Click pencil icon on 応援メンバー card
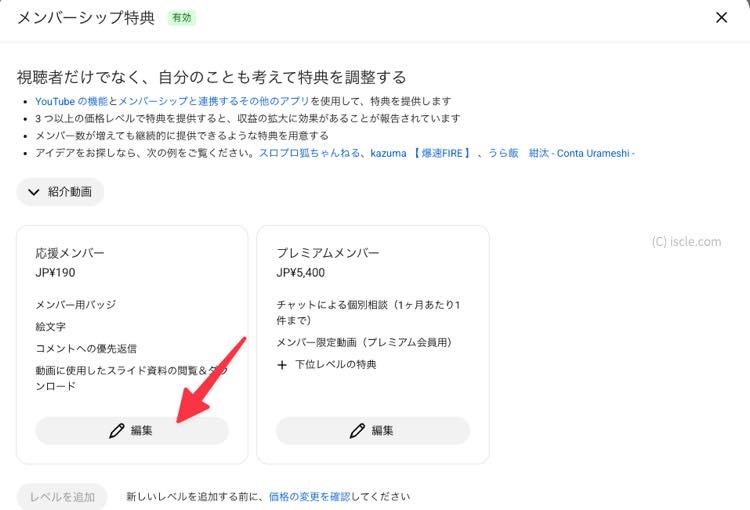Image resolution: width=750 pixels, height=510 pixels. 116,431
